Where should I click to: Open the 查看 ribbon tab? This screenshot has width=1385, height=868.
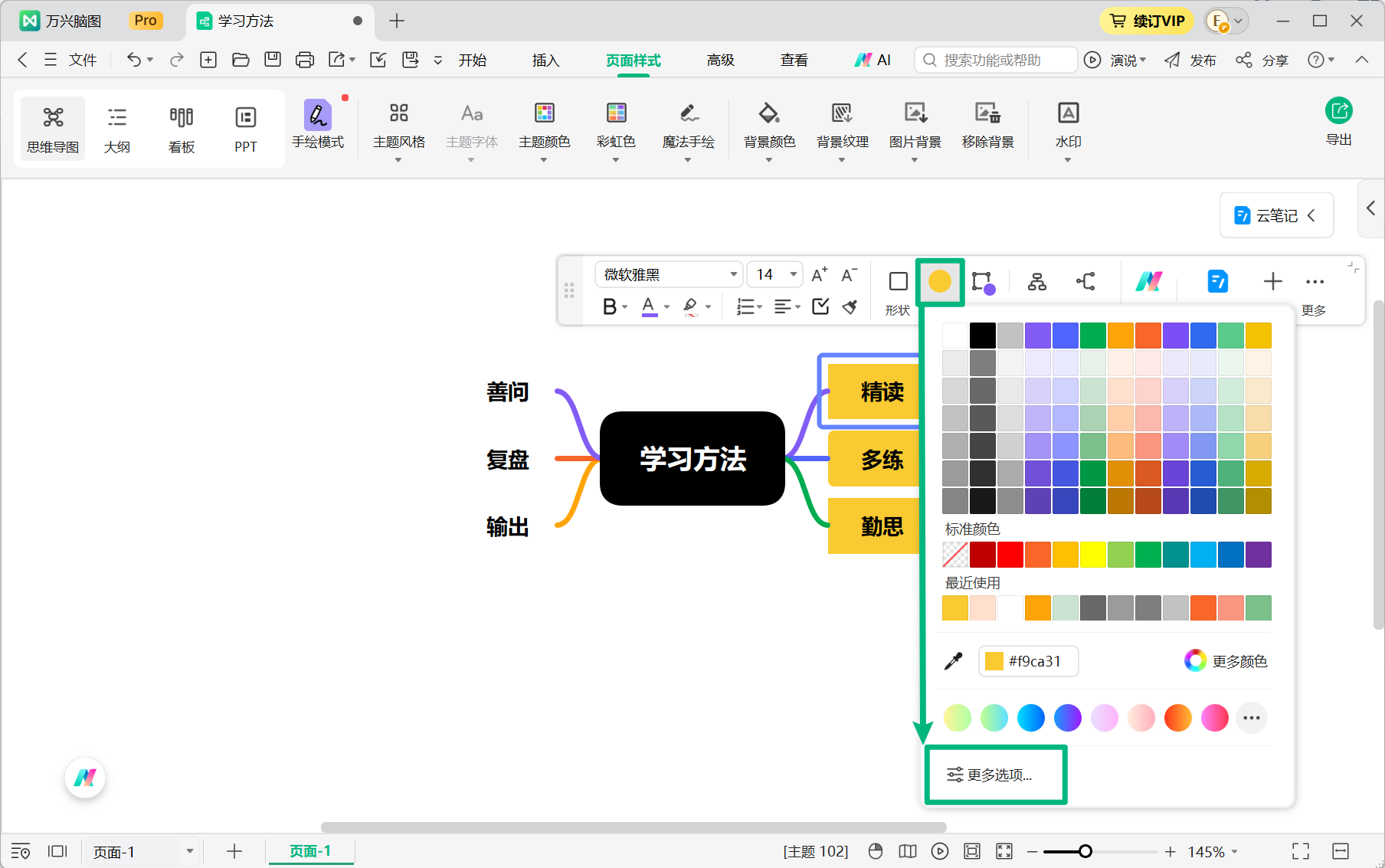point(794,60)
